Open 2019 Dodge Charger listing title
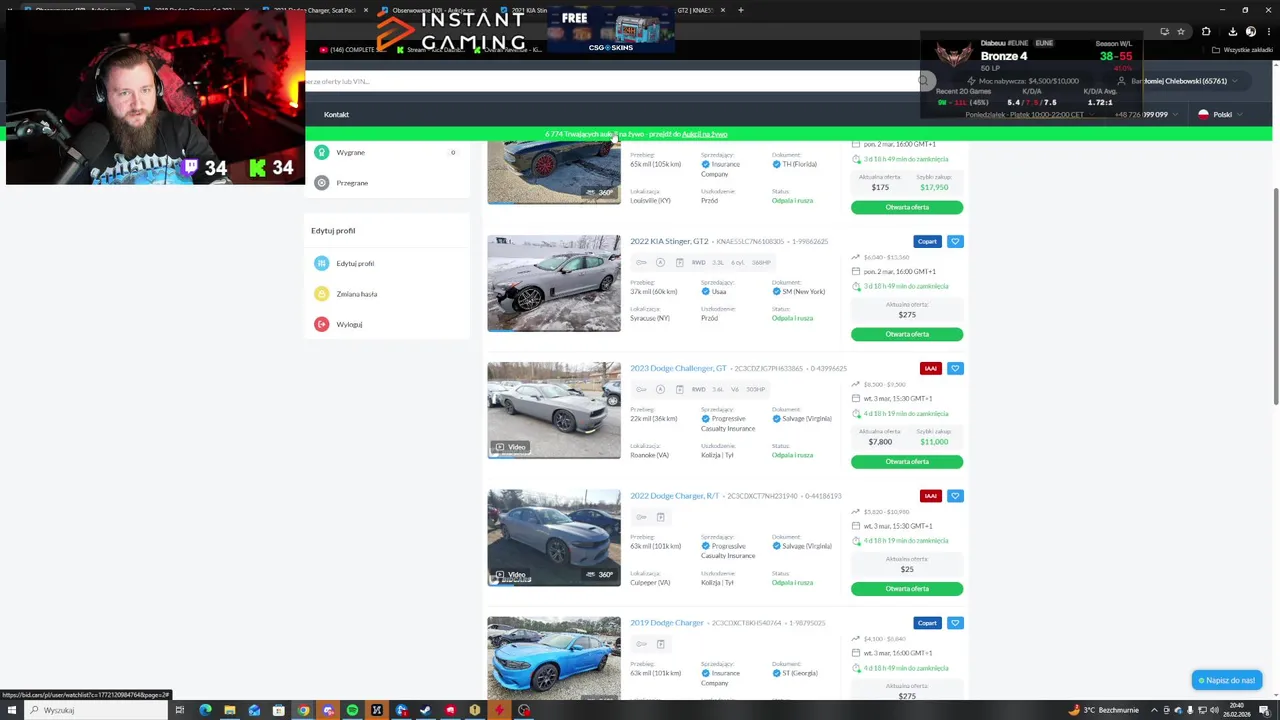Screen dimensions: 1280x720 point(667,623)
